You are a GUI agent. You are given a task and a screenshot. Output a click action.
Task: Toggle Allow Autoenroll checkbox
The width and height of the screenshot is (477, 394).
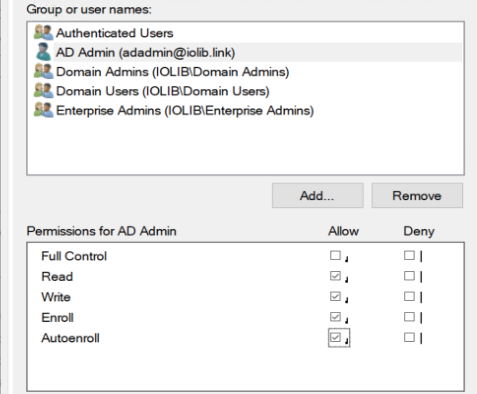pyautogui.click(x=335, y=337)
